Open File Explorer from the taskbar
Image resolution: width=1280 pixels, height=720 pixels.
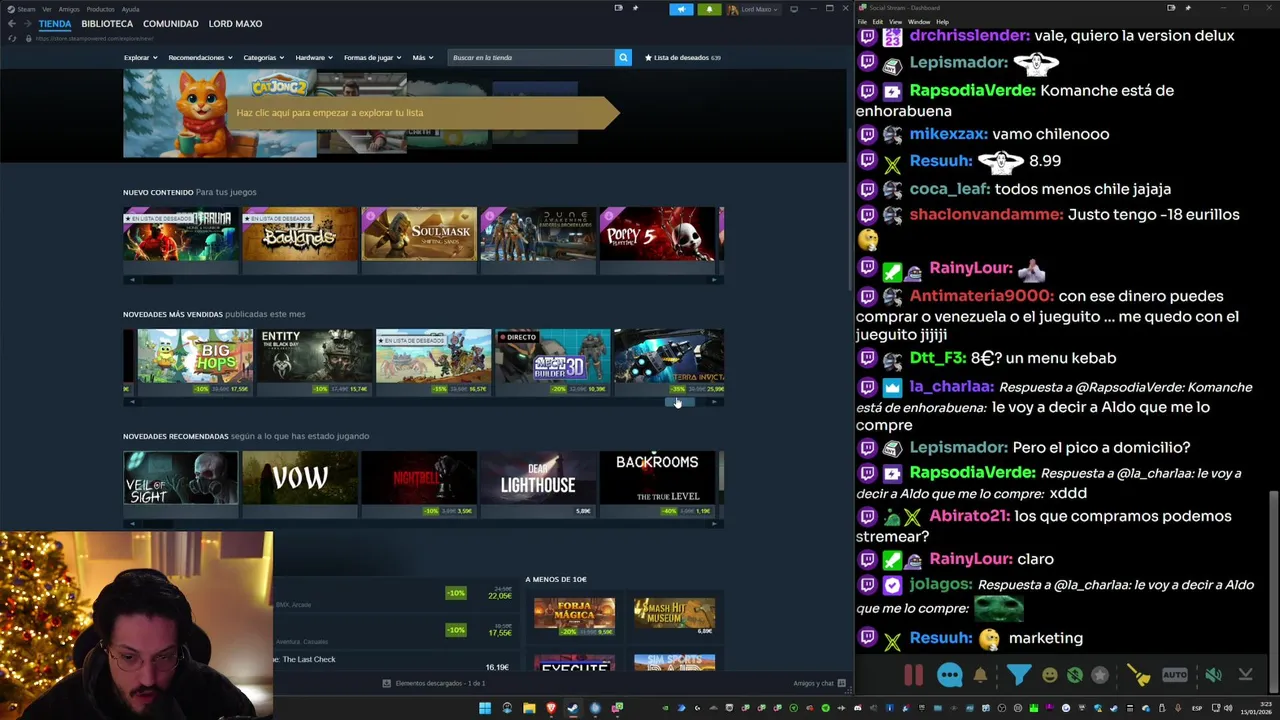(x=529, y=708)
